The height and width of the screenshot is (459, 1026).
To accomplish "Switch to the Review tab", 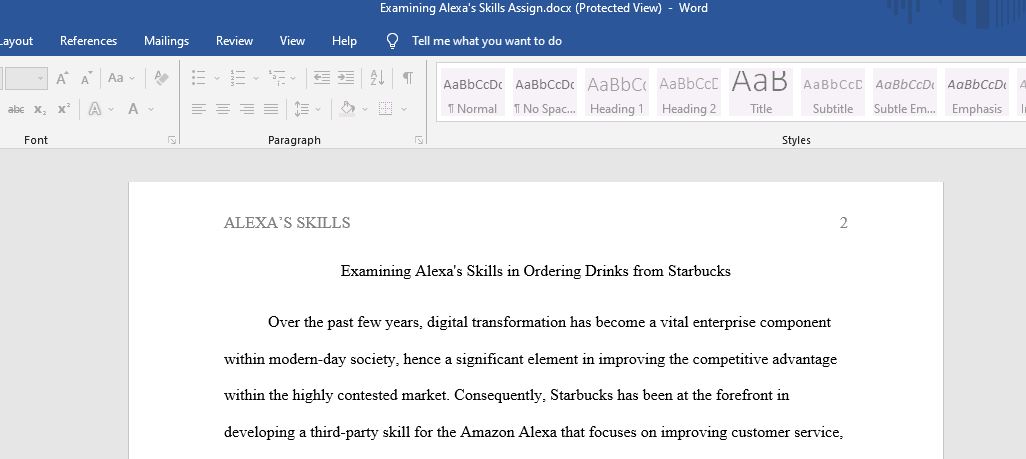I will (234, 41).
